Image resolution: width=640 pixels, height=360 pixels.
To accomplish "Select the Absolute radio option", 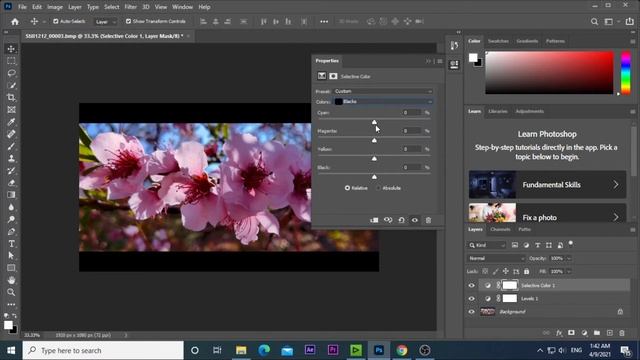I will (x=378, y=188).
